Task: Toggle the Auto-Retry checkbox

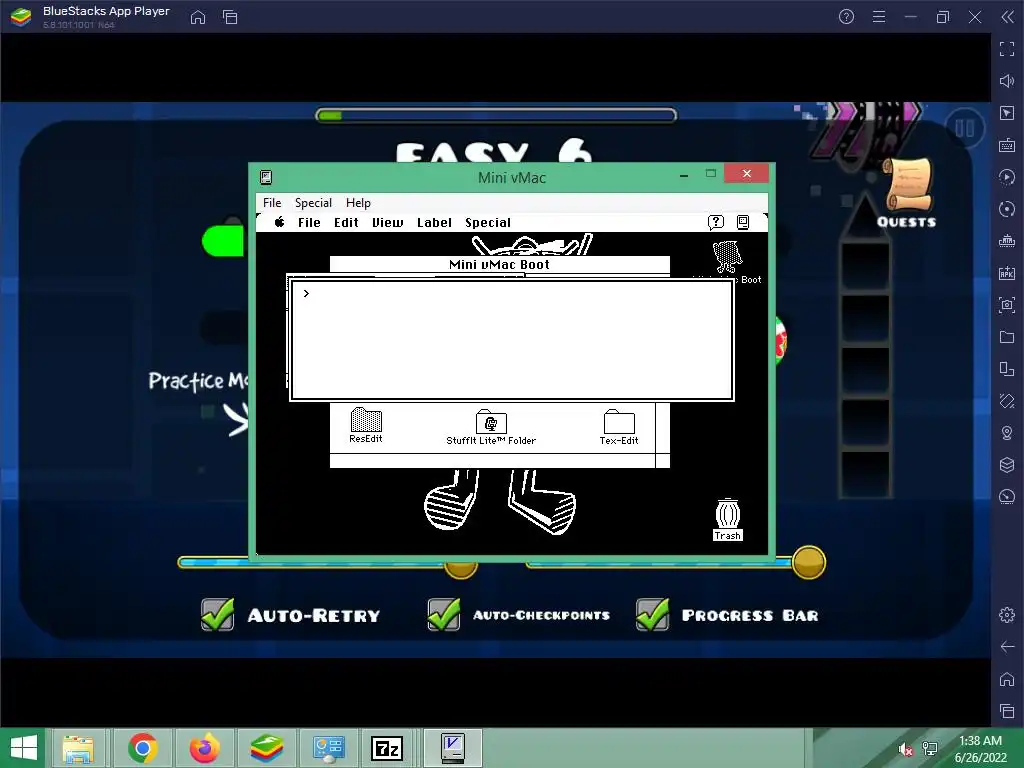Action: pyautogui.click(x=217, y=615)
